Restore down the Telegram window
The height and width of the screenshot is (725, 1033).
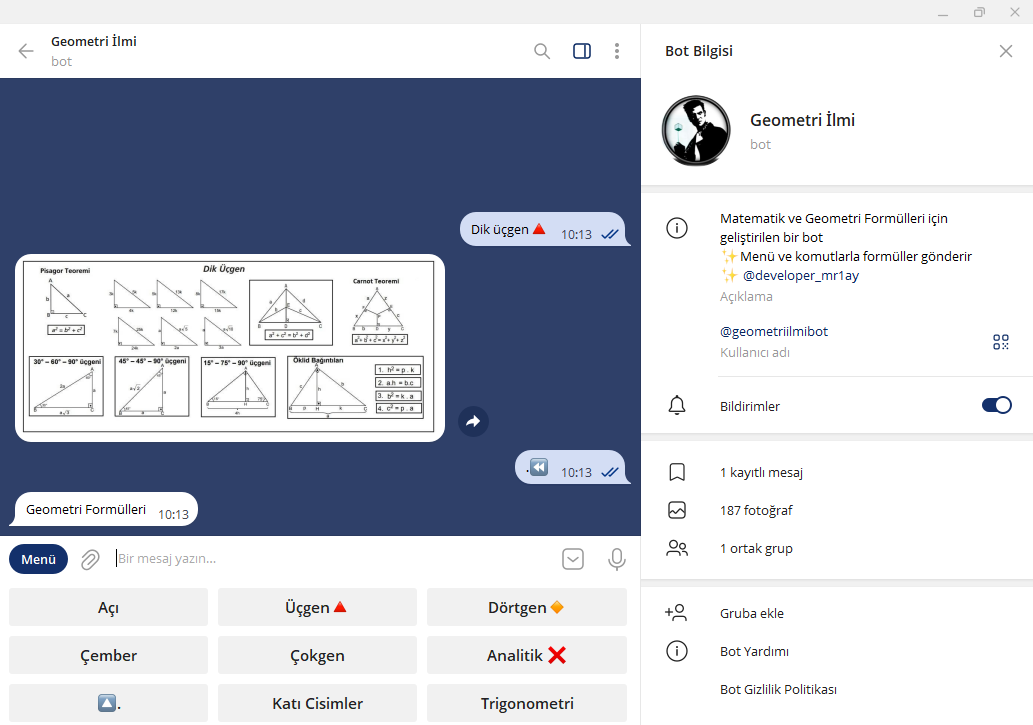pyautogui.click(x=979, y=12)
